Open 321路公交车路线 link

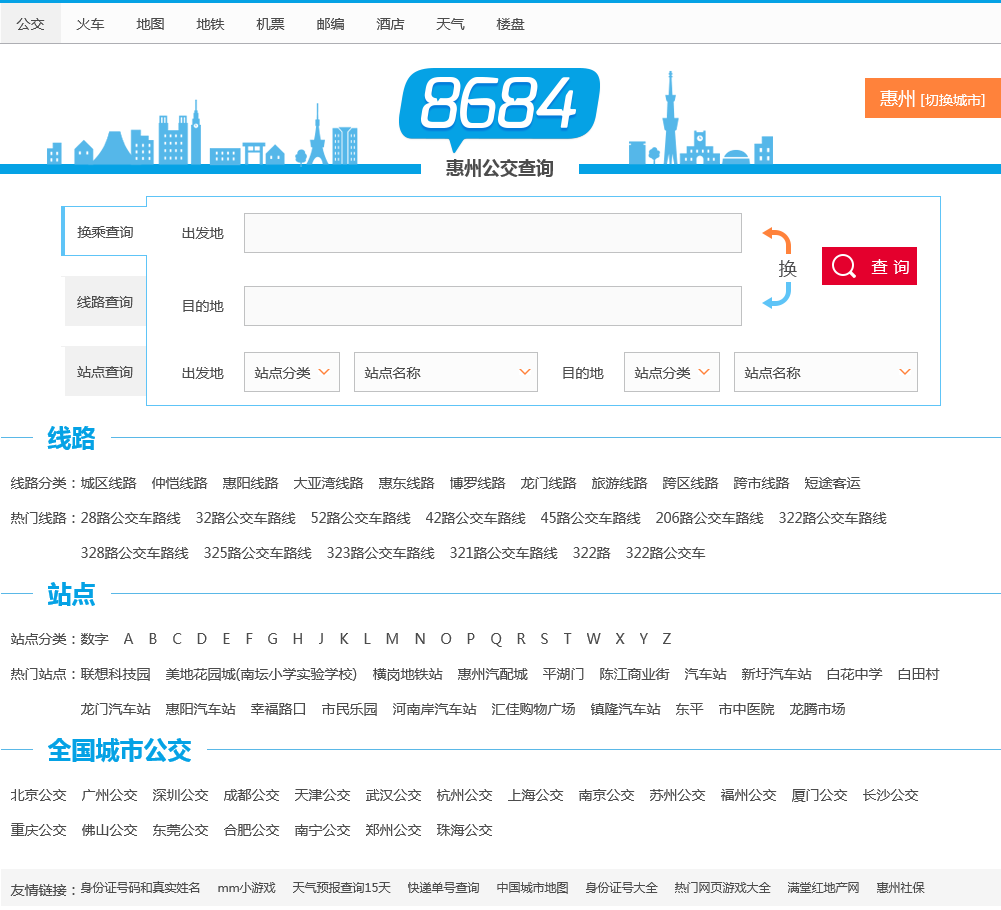coord(504,553)
